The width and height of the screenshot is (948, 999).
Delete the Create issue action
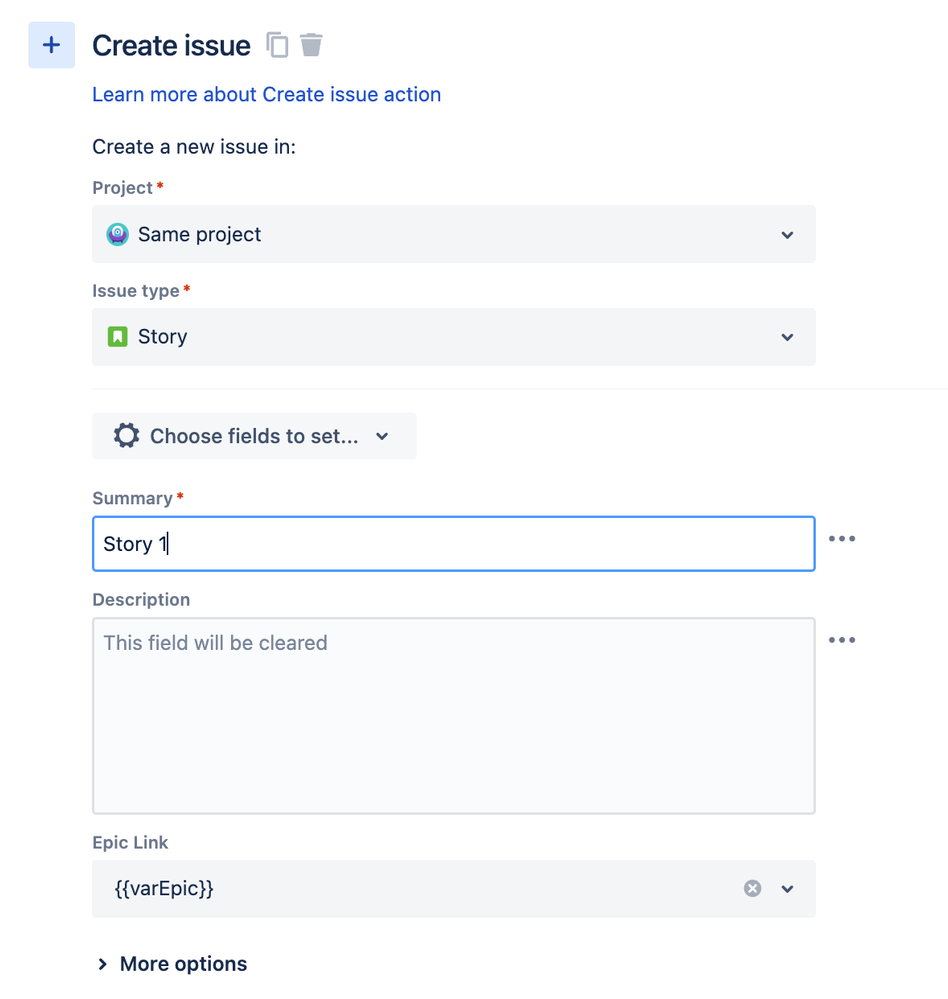(x=311, y=45)
